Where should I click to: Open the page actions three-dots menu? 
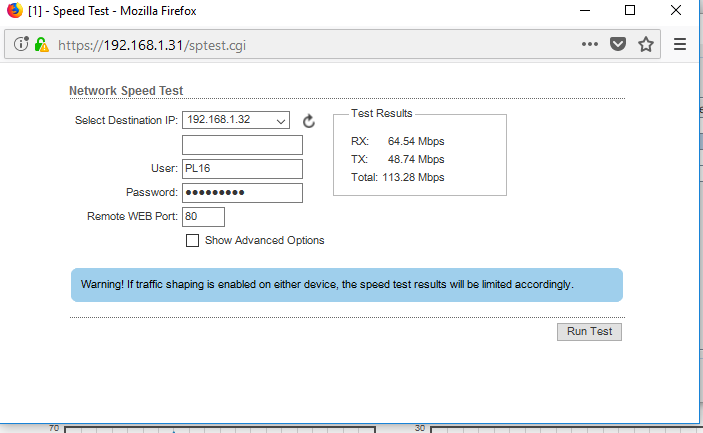tap(590, 44)
